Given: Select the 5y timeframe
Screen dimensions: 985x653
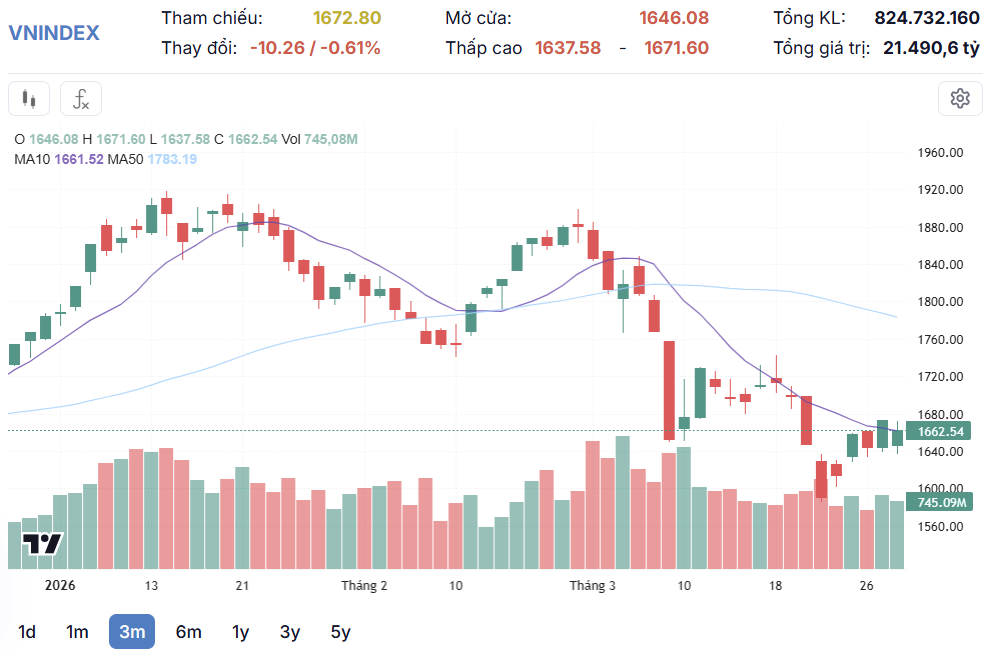Looking at the screenshot, I should pyautogui.click(x=340, y=631).
